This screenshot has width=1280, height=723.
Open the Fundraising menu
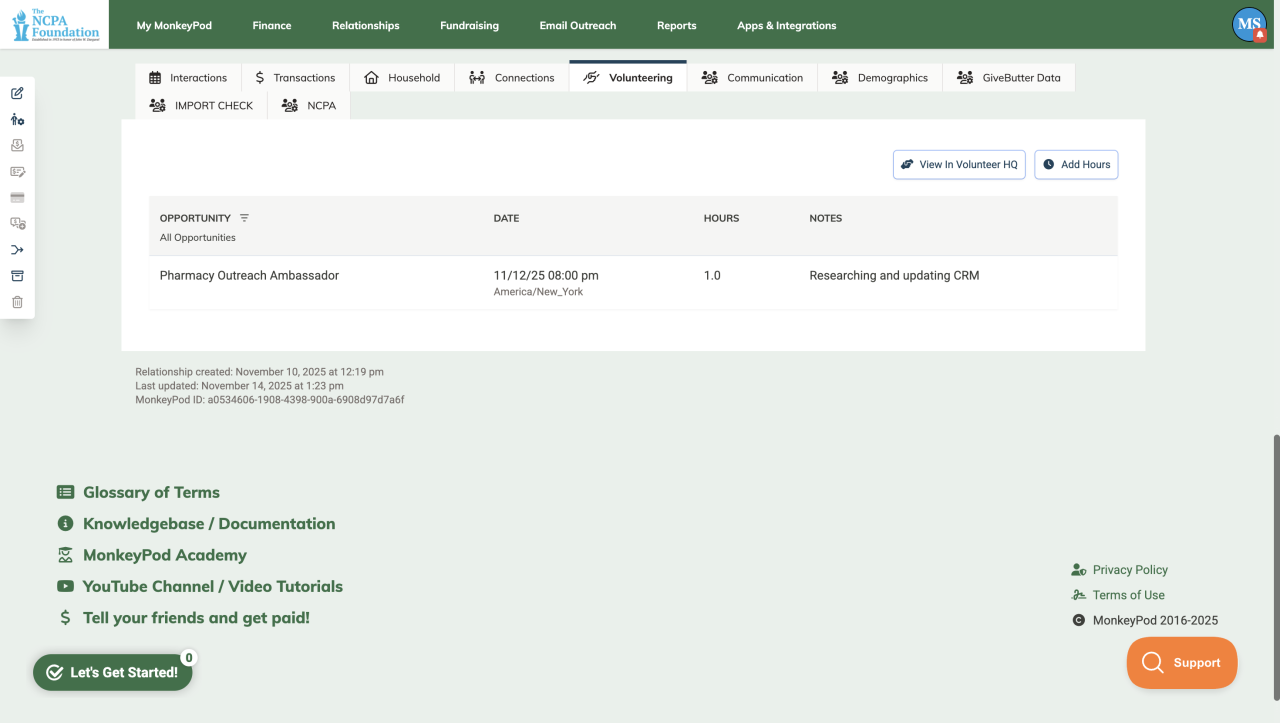point(469,25)
